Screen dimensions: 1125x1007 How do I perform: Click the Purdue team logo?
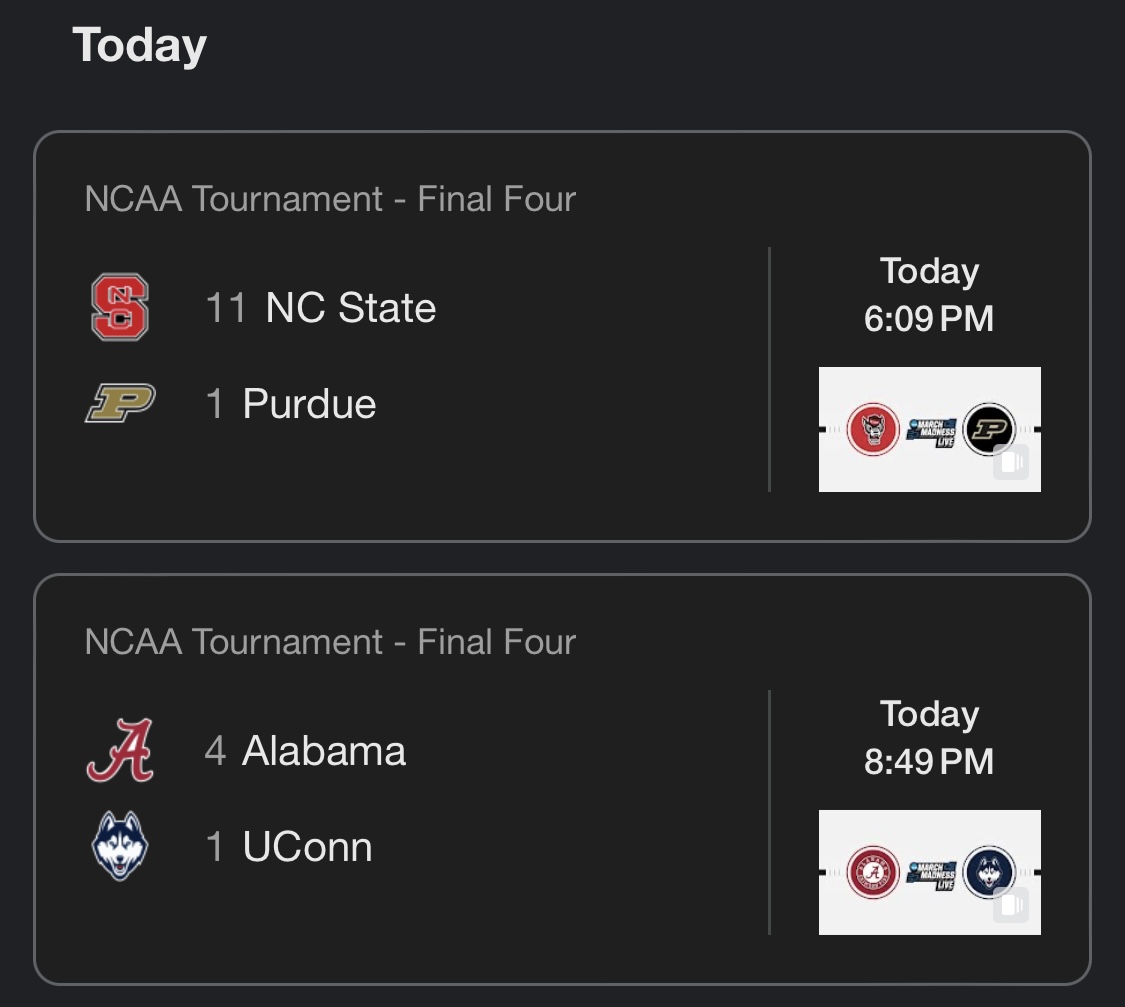pos(120,404)
